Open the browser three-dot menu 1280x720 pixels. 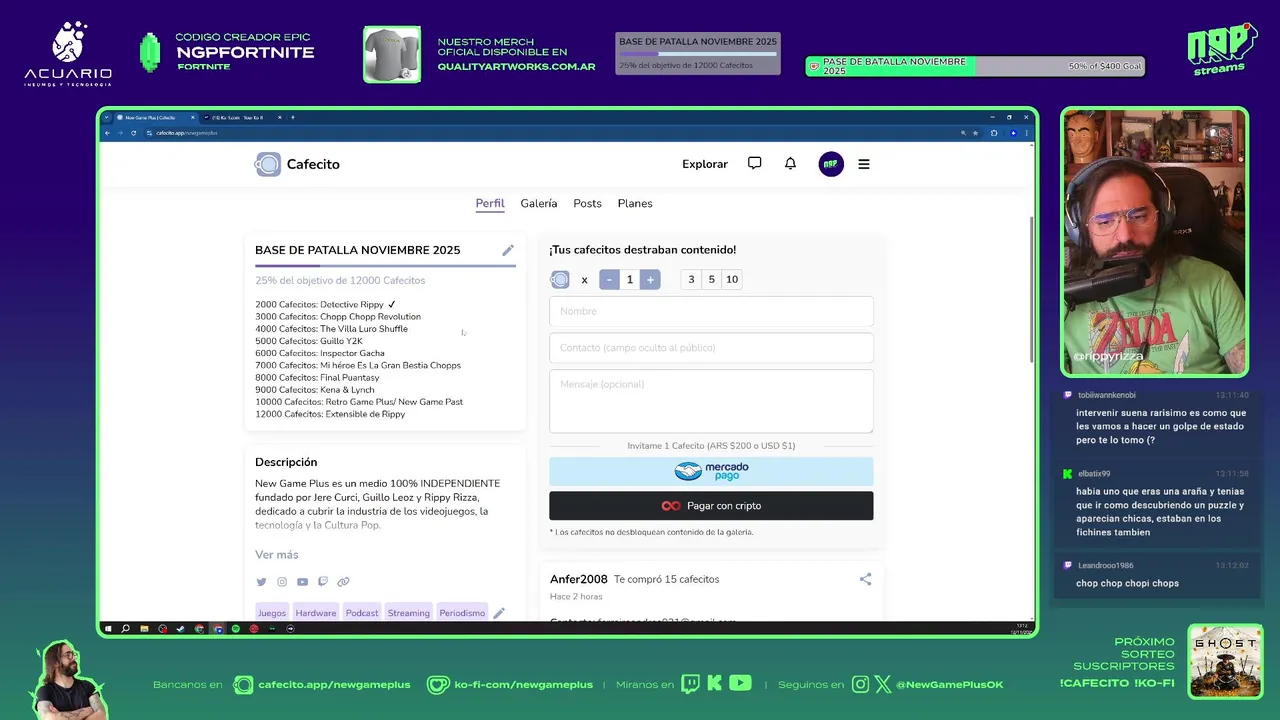pyautogui.click(x=1026, y=133)
